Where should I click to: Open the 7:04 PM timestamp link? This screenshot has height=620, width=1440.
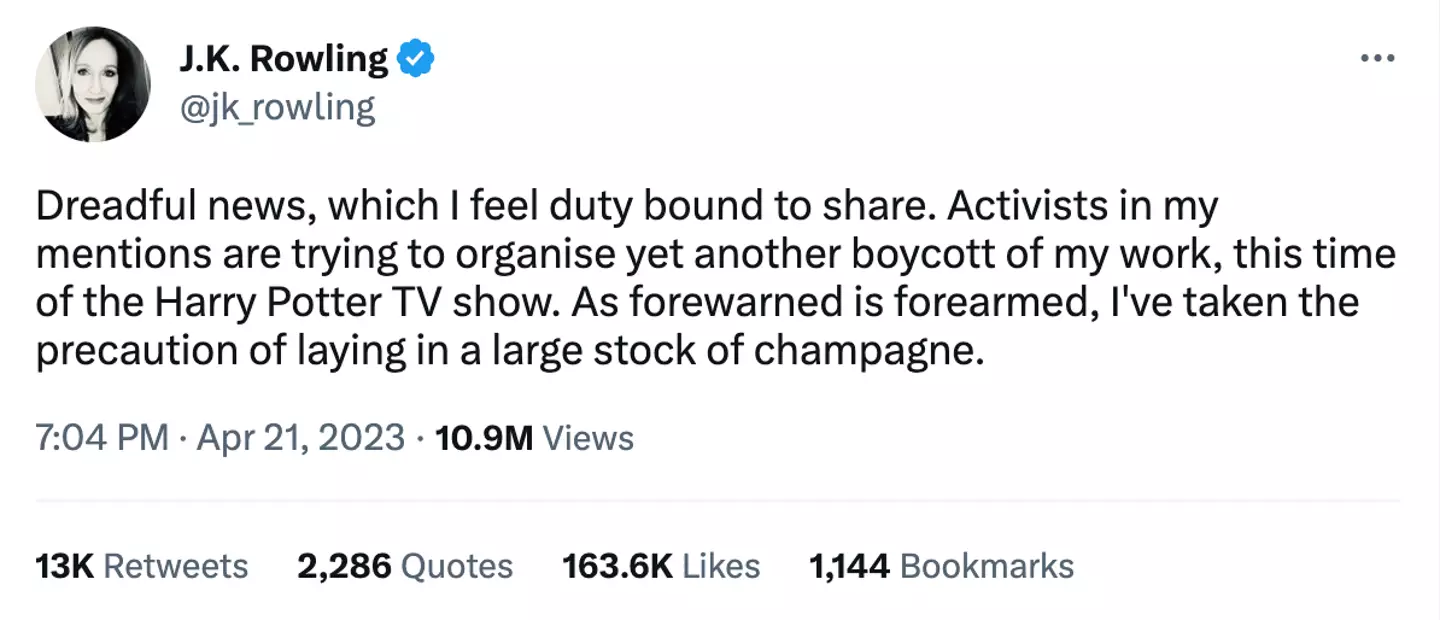tap(100, 438)
